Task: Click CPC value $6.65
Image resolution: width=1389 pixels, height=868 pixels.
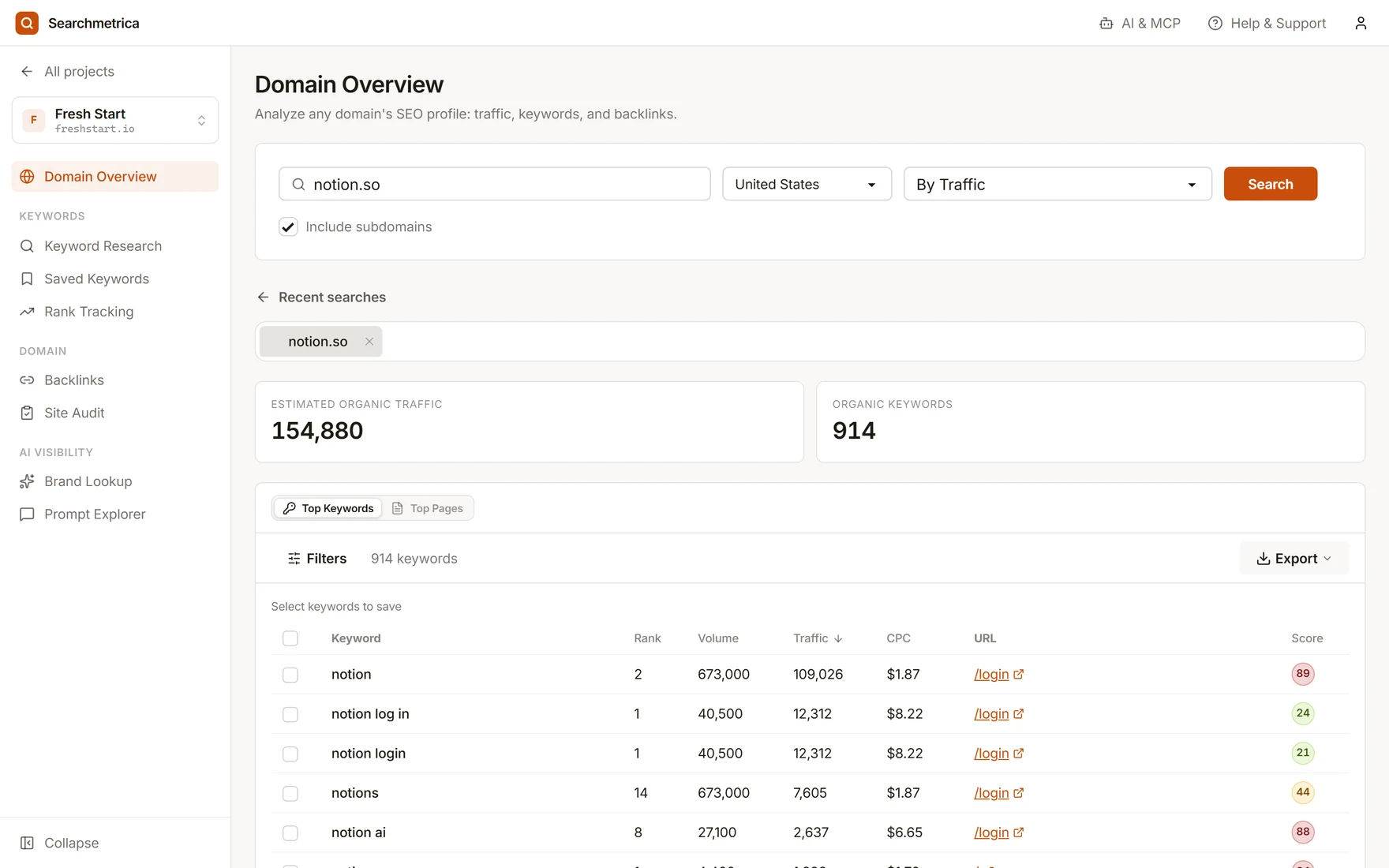Action: [904, 832]
